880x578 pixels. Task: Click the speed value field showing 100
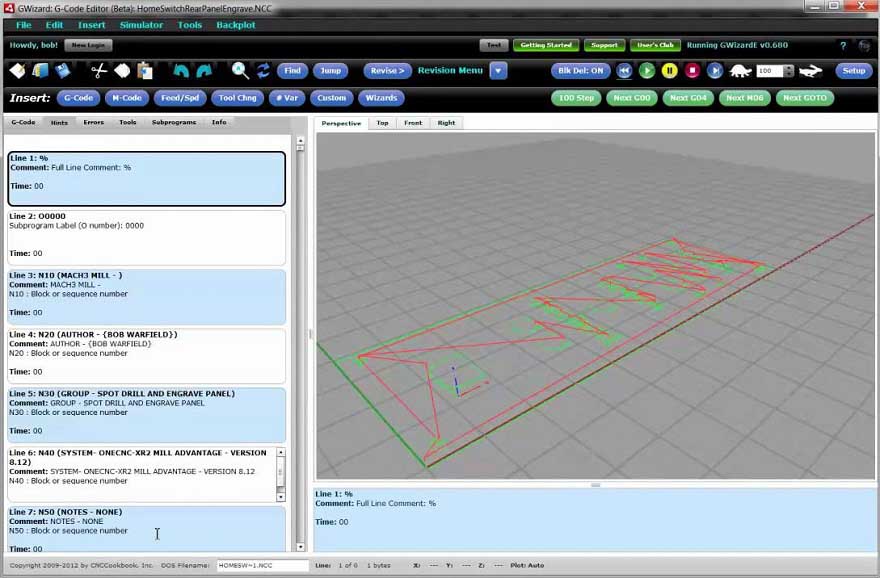tap(770, 71)
